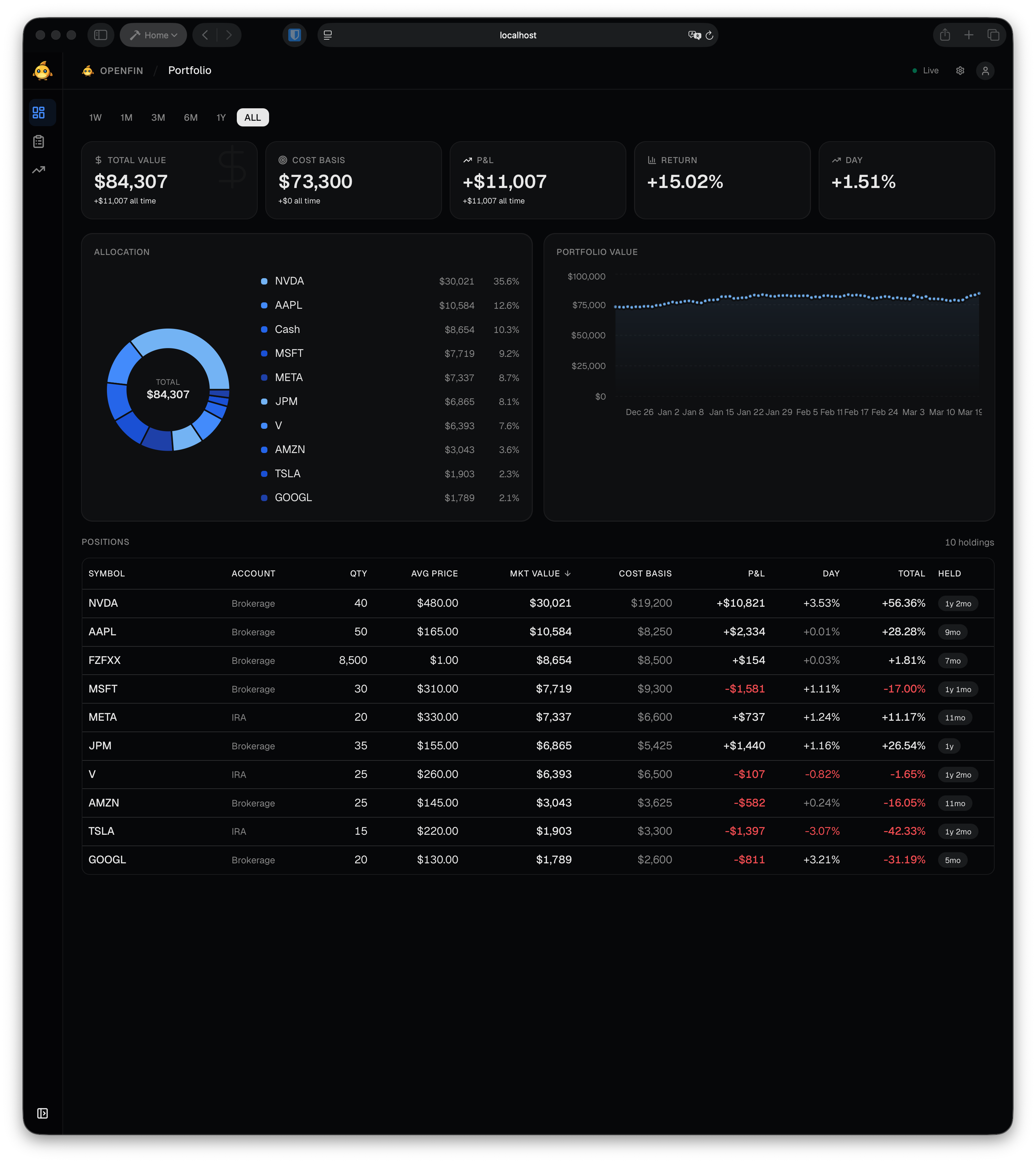Click the Return summary card
Viewport: 1036px width, 1163px height.
pos(723,181)
